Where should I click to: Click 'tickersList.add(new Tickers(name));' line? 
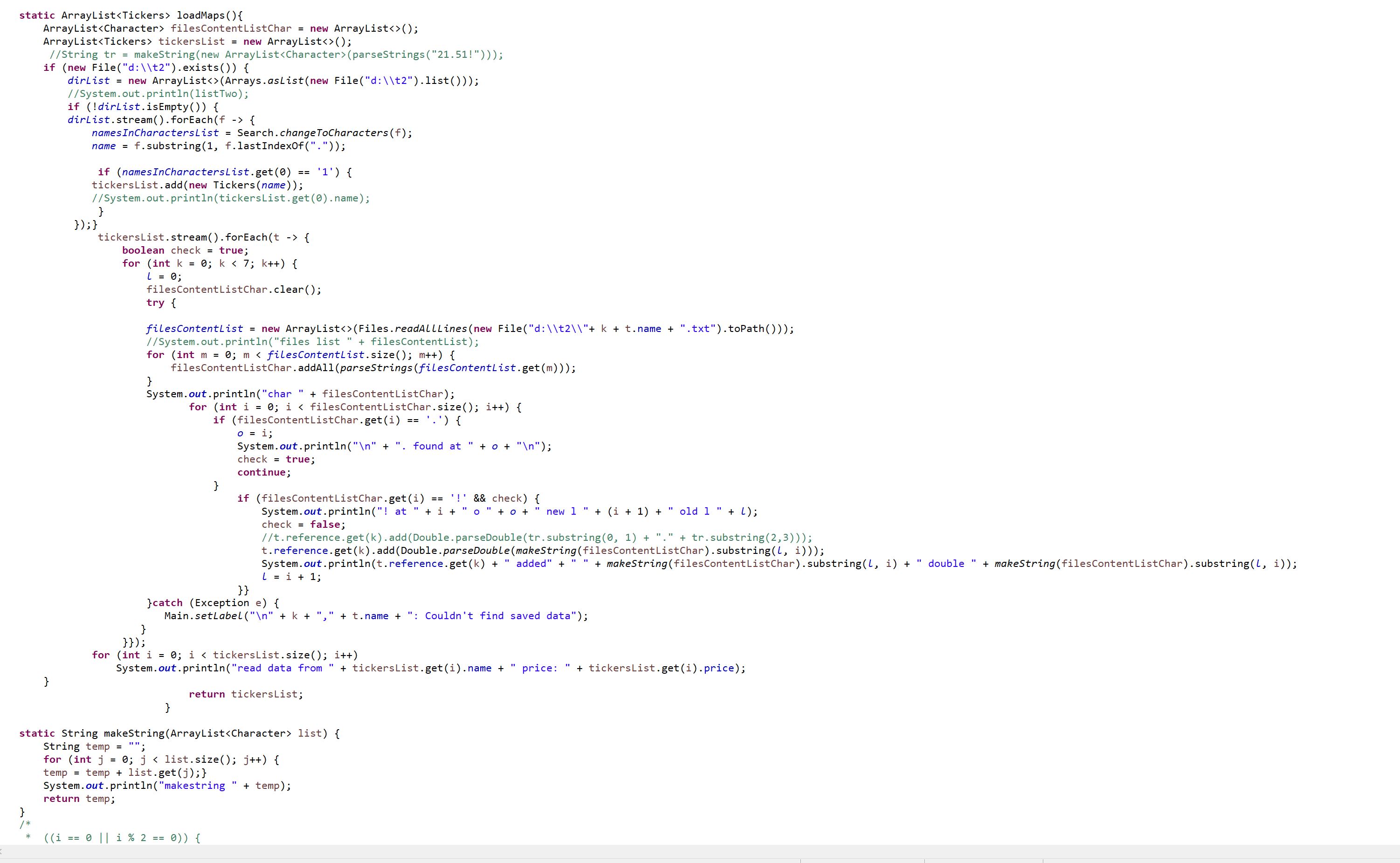[x=198, y=185]
